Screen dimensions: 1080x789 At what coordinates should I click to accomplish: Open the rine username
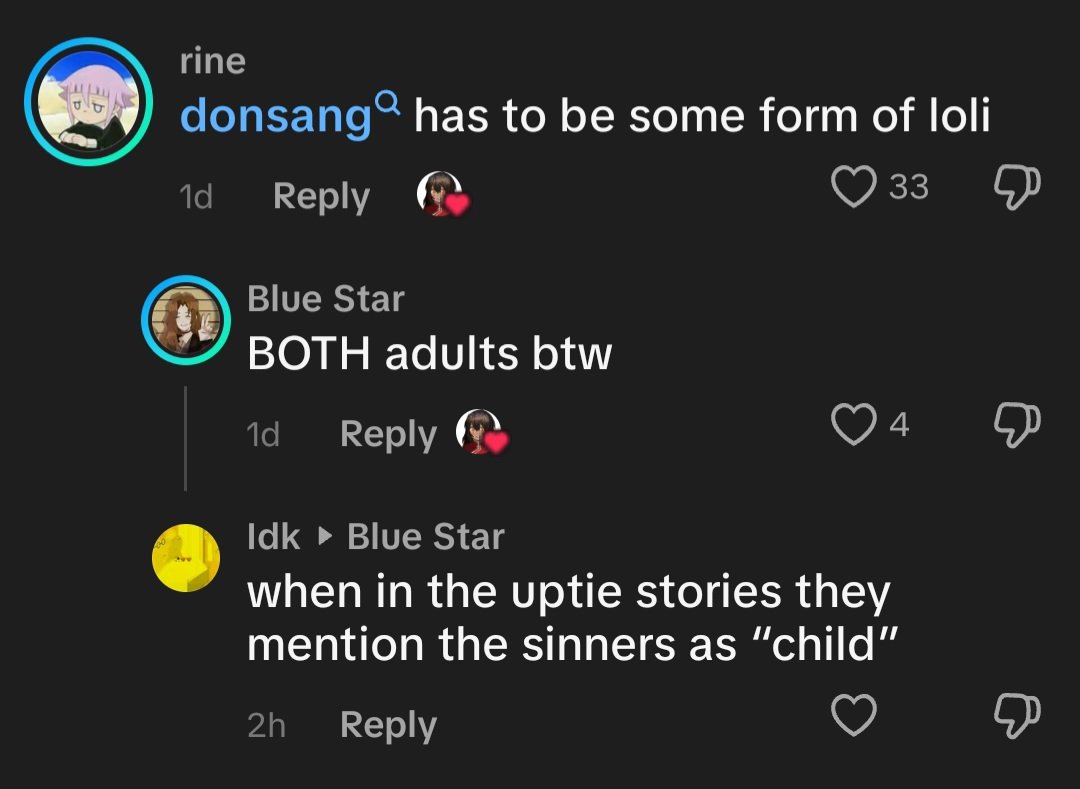tap(212, 61)
